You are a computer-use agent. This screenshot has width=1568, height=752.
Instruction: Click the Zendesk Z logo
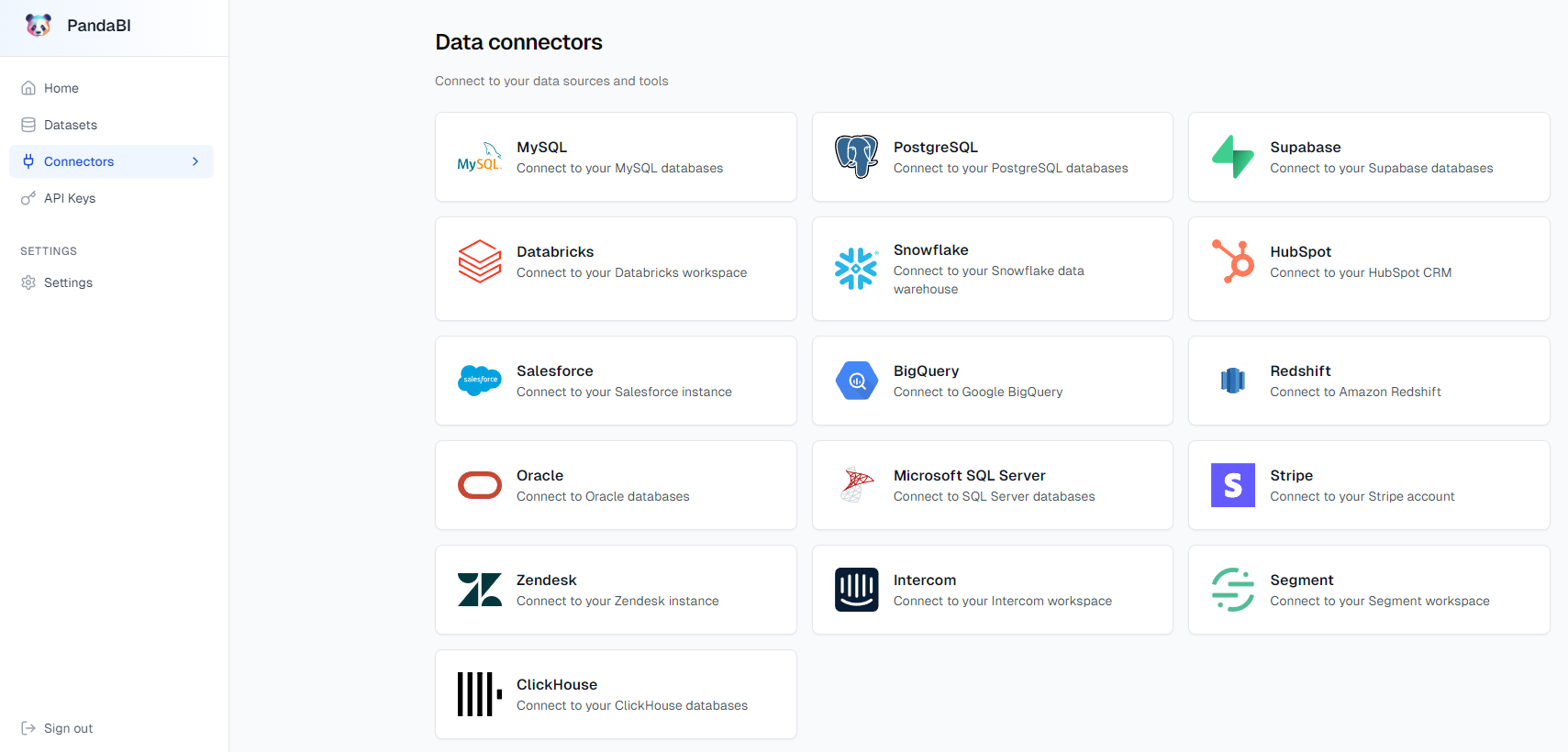coord(480,590)
